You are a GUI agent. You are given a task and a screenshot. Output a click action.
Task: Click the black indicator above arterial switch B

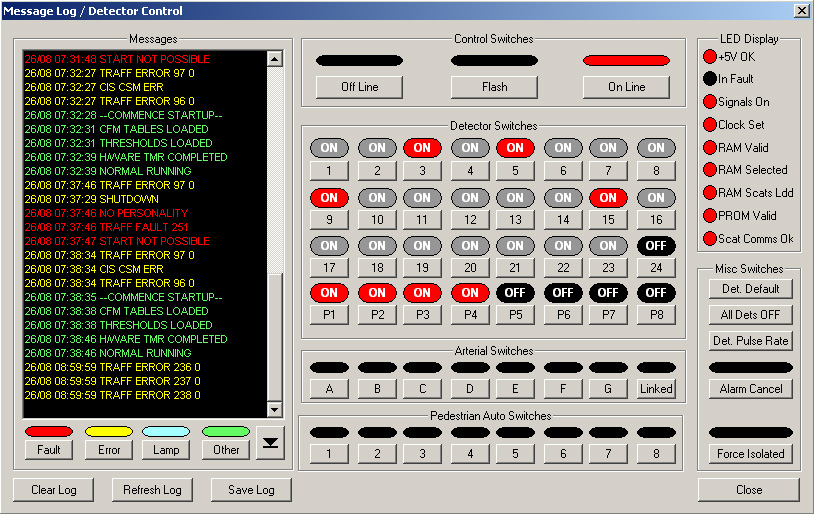pos(377,368)
